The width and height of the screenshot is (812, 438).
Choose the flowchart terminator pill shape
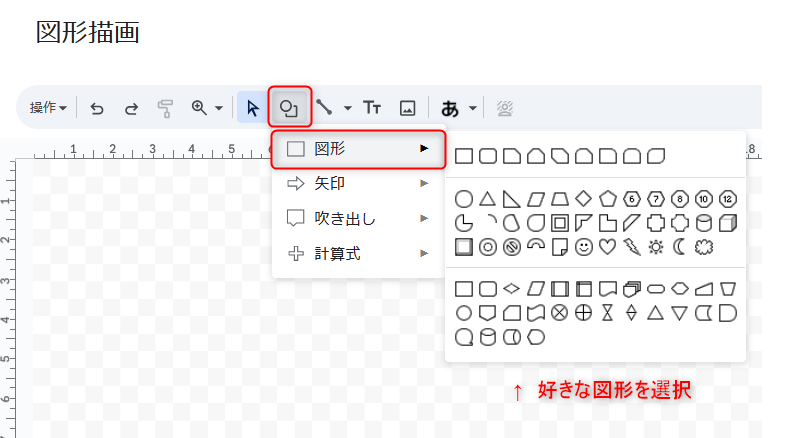(x=656, y=289)
